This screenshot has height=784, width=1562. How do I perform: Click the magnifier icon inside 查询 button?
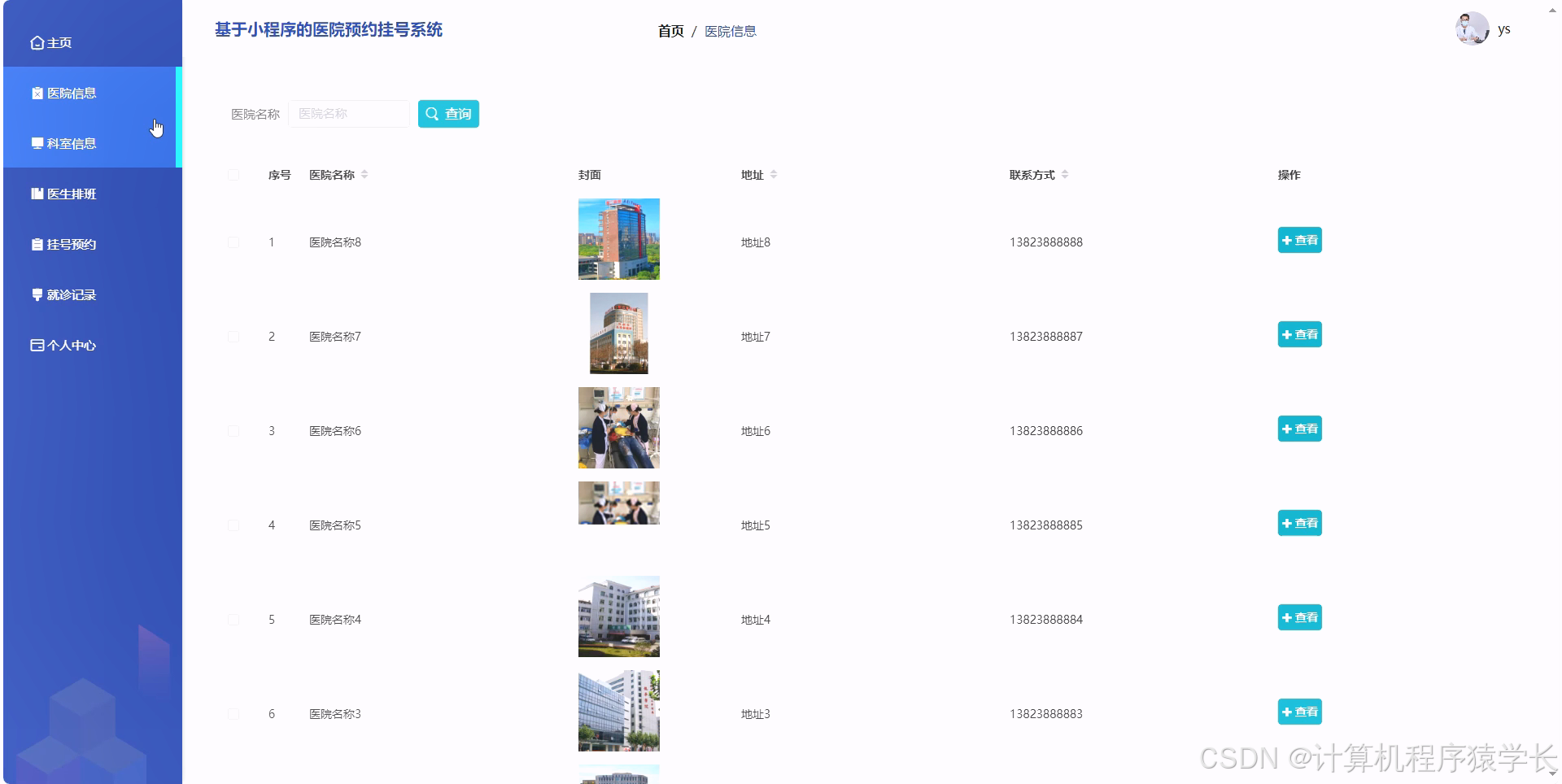[434, 114]
